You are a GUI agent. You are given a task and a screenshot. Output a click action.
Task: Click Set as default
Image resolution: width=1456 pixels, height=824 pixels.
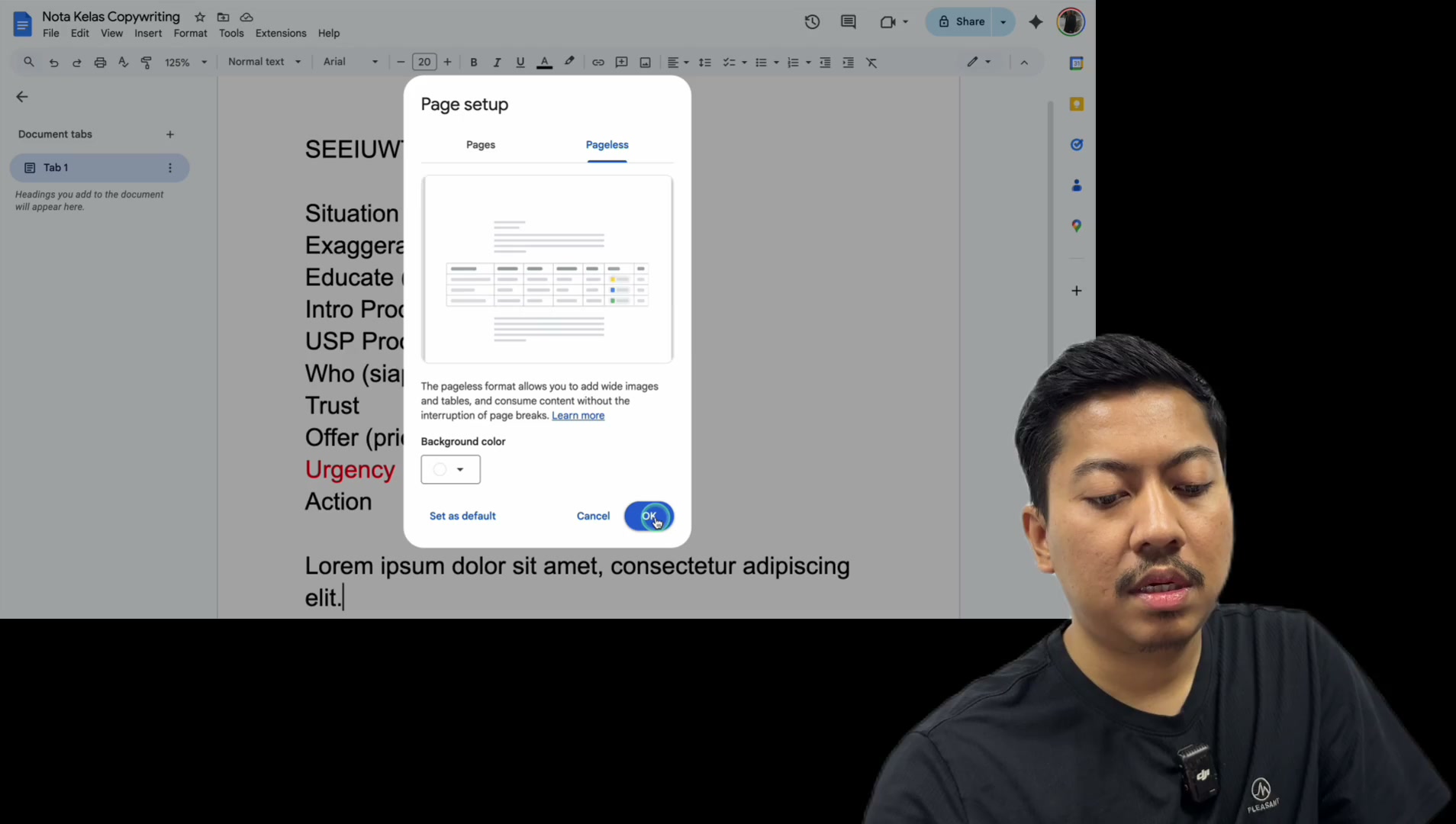[x=462, y=517]
